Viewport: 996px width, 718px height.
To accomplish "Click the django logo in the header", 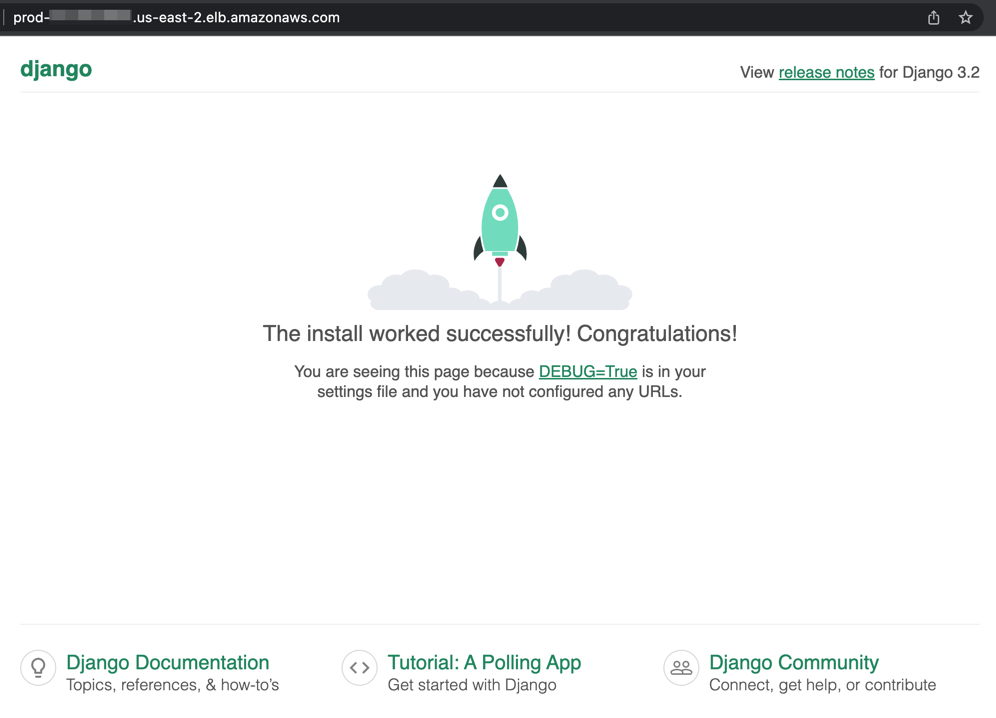I will click(x=56, y=69).
